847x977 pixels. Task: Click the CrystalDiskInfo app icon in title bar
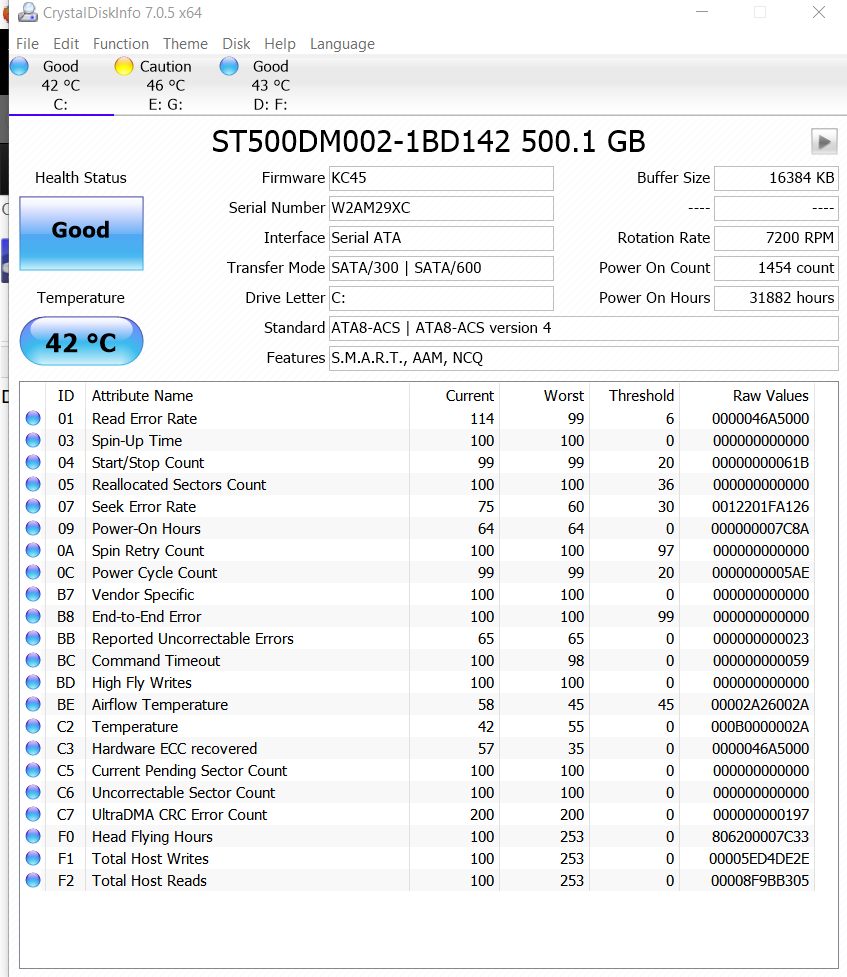pos(27,12)
